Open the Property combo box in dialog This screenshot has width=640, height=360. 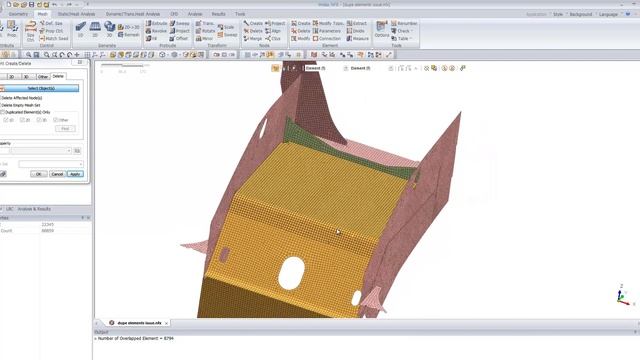tap(41, 151)
